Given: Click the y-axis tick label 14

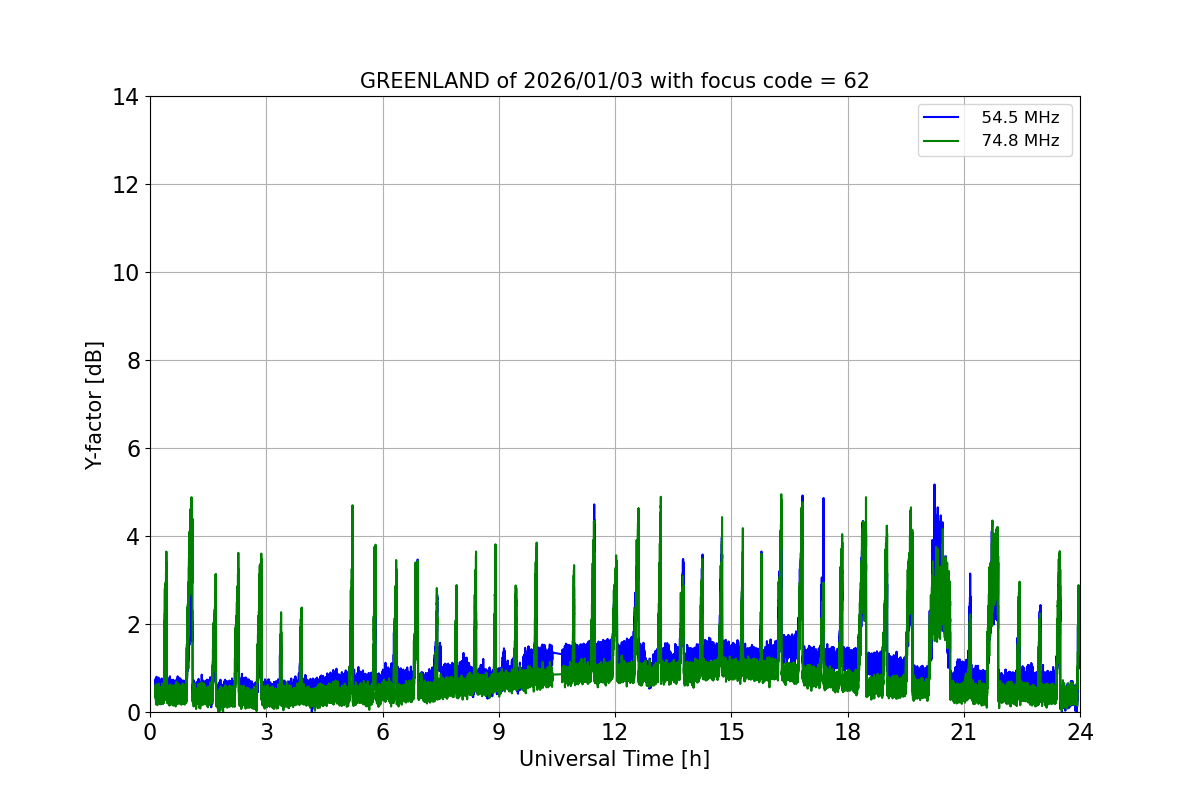Looking at the screenshot, I should (125, 97).
